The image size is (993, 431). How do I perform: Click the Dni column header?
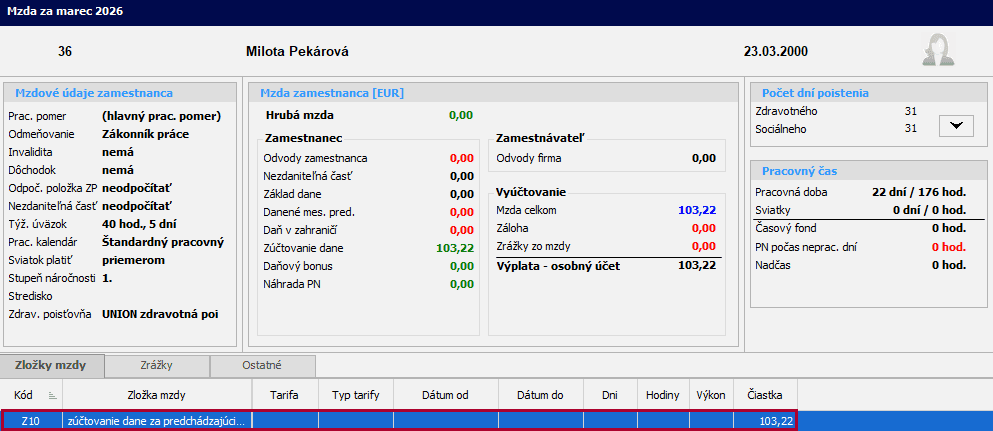[x=610, y=395]
